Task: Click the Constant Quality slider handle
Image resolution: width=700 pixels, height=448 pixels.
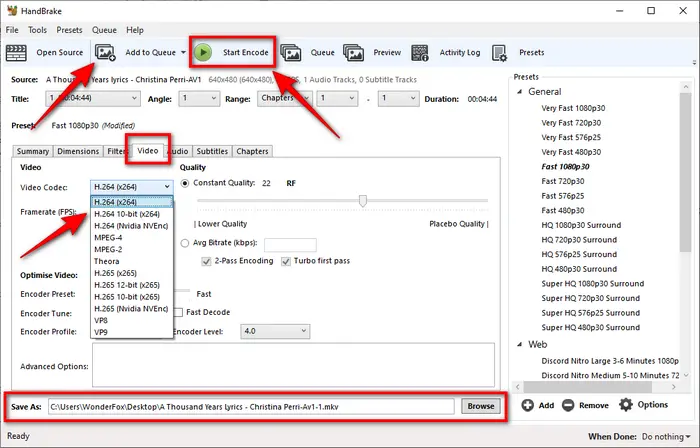Action: click(x=362, y=201)
